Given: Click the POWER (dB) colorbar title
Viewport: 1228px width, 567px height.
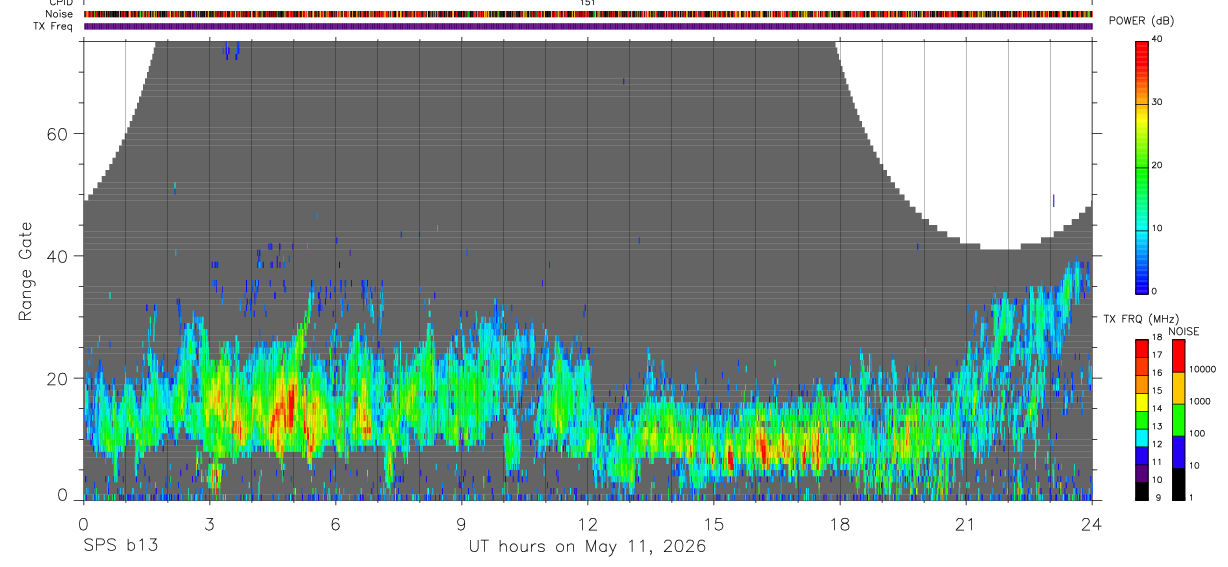Looking at the screenshot, I should coord(1141,21).
